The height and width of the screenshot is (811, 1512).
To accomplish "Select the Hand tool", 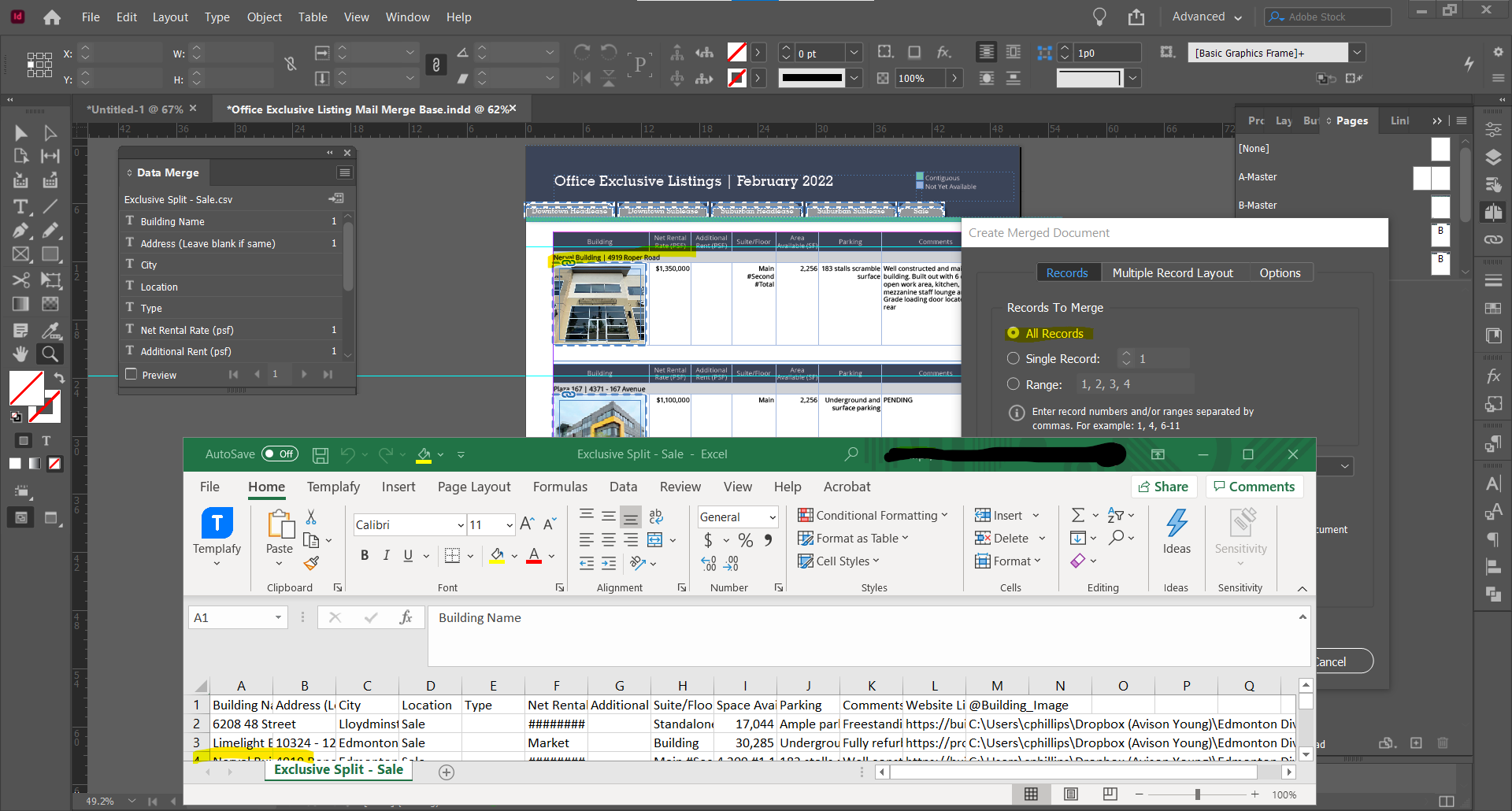I will coord(20,354).
